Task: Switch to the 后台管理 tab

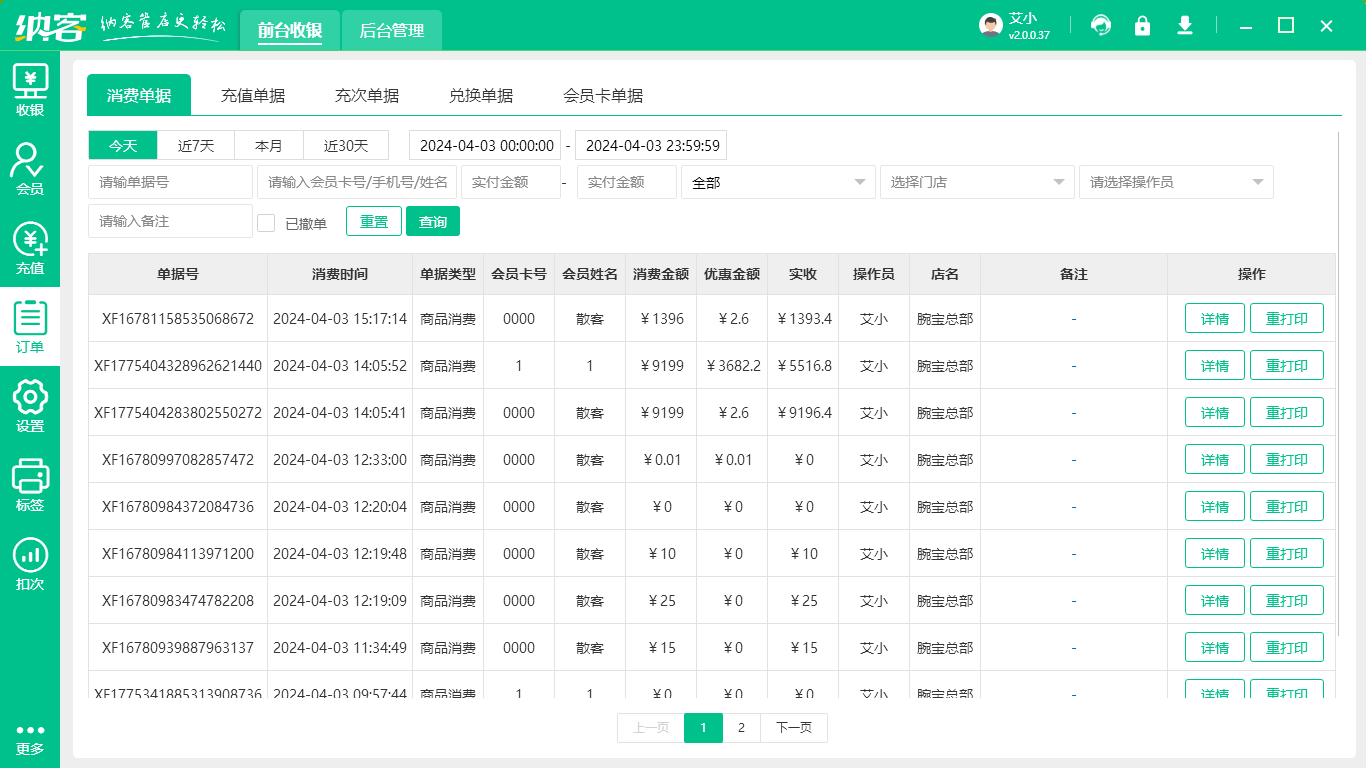Action: (x=392, y=30)
